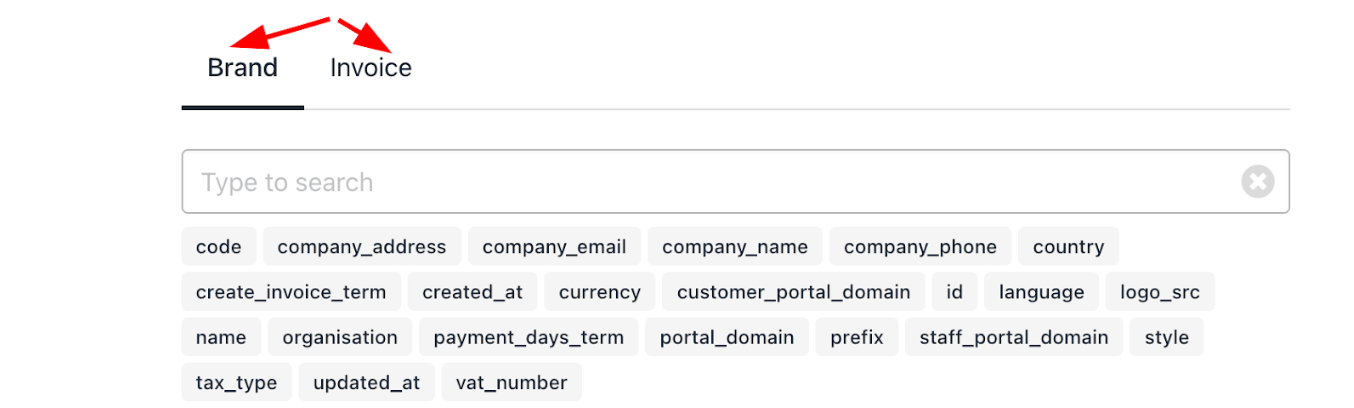
Task: Switch to the Invoice tab
Action: pyautogui.click(x=371, y=68)
